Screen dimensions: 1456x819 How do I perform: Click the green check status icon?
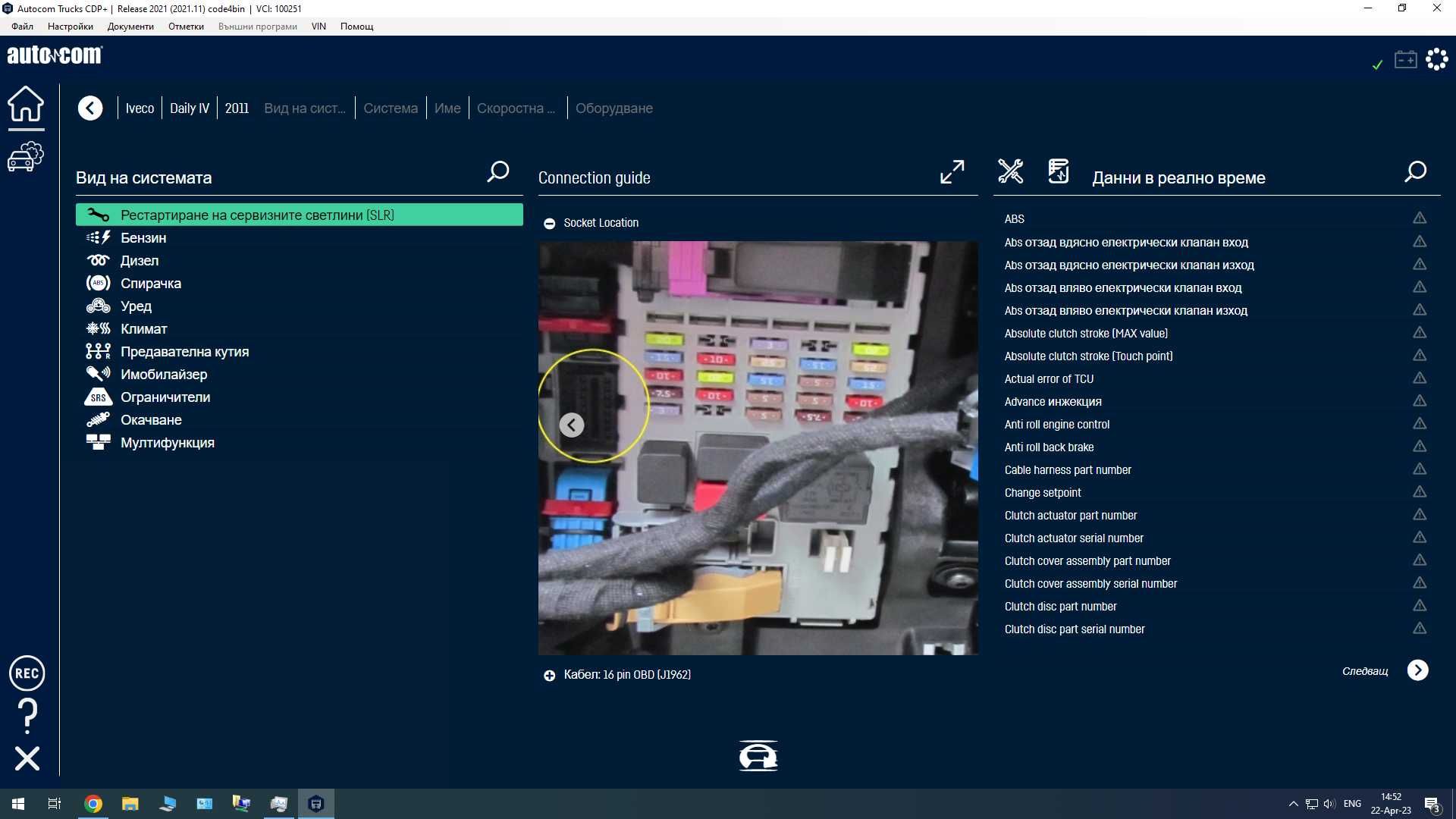(x=1377, y=64)
